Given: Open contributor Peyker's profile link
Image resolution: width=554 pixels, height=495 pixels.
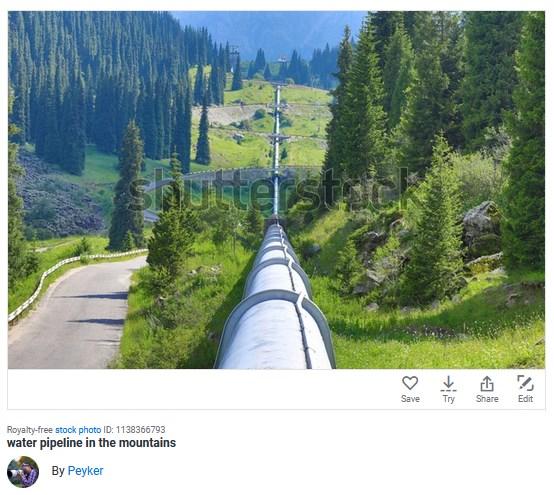Looking at the screenshot, I should point(86,471).
